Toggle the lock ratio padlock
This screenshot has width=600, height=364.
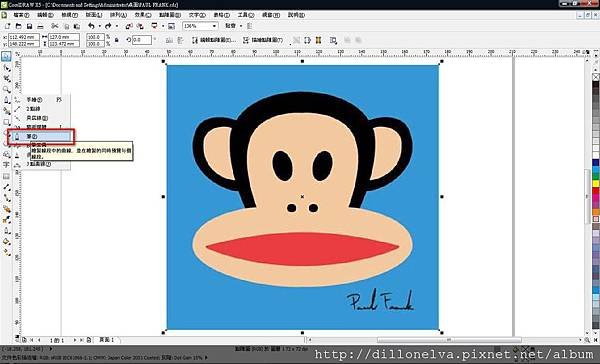pyautogui.click(x=117, y=40)
